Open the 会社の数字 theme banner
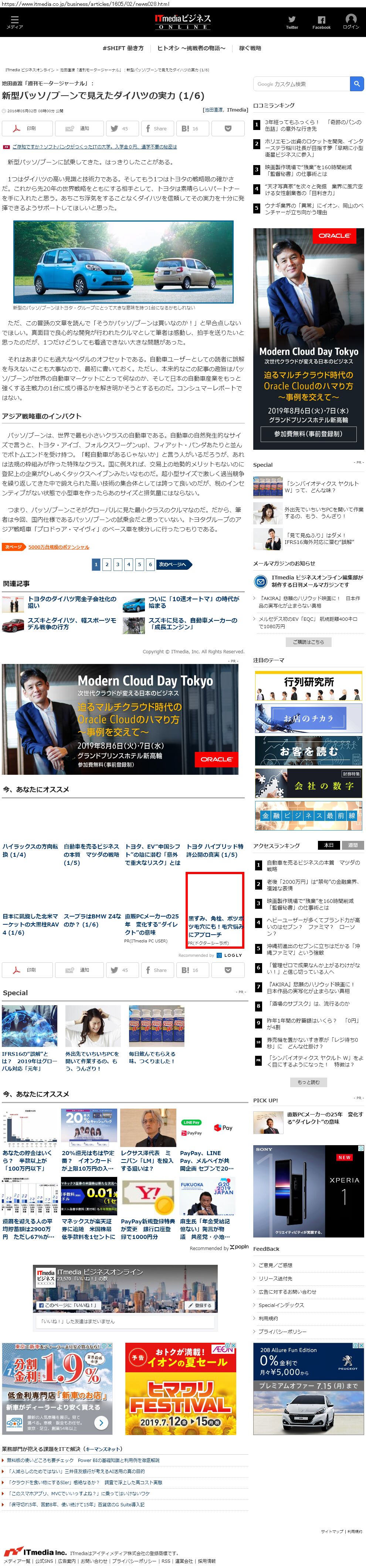This screenshot has height=1568, width=366. tap(309, 784)
